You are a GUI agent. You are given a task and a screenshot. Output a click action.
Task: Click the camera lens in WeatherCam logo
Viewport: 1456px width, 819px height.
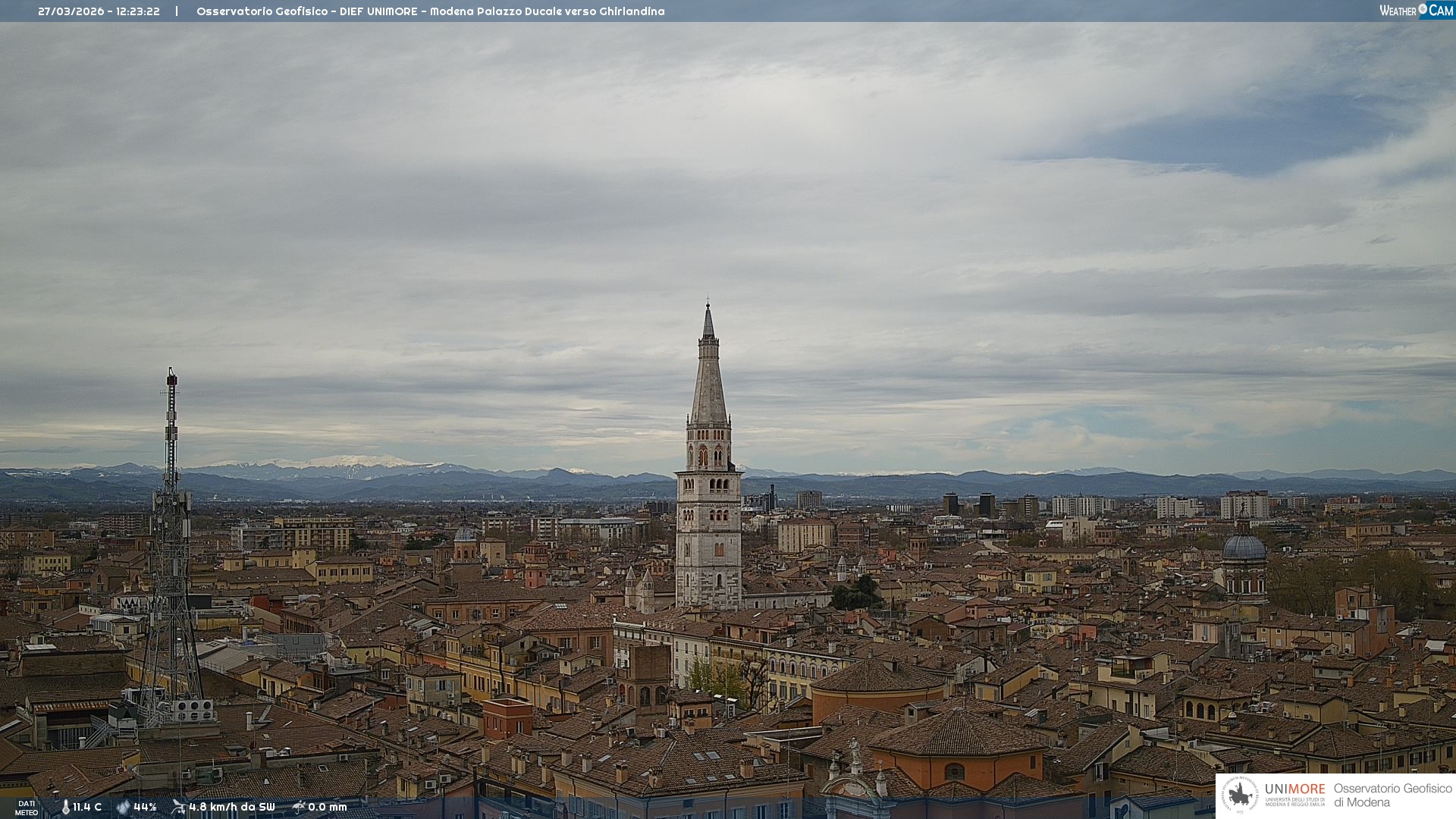point(1423,9)
